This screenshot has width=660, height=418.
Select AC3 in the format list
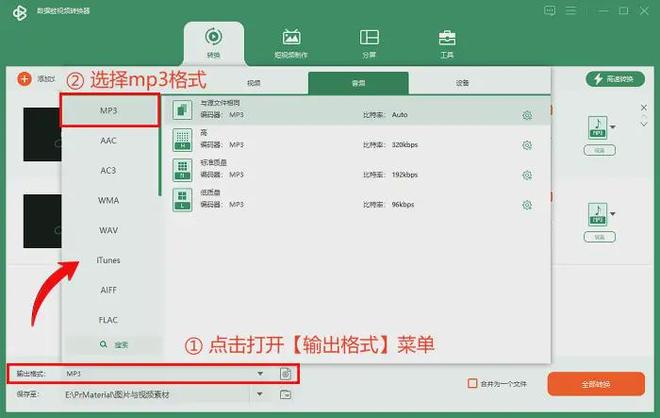click(109, 170)
